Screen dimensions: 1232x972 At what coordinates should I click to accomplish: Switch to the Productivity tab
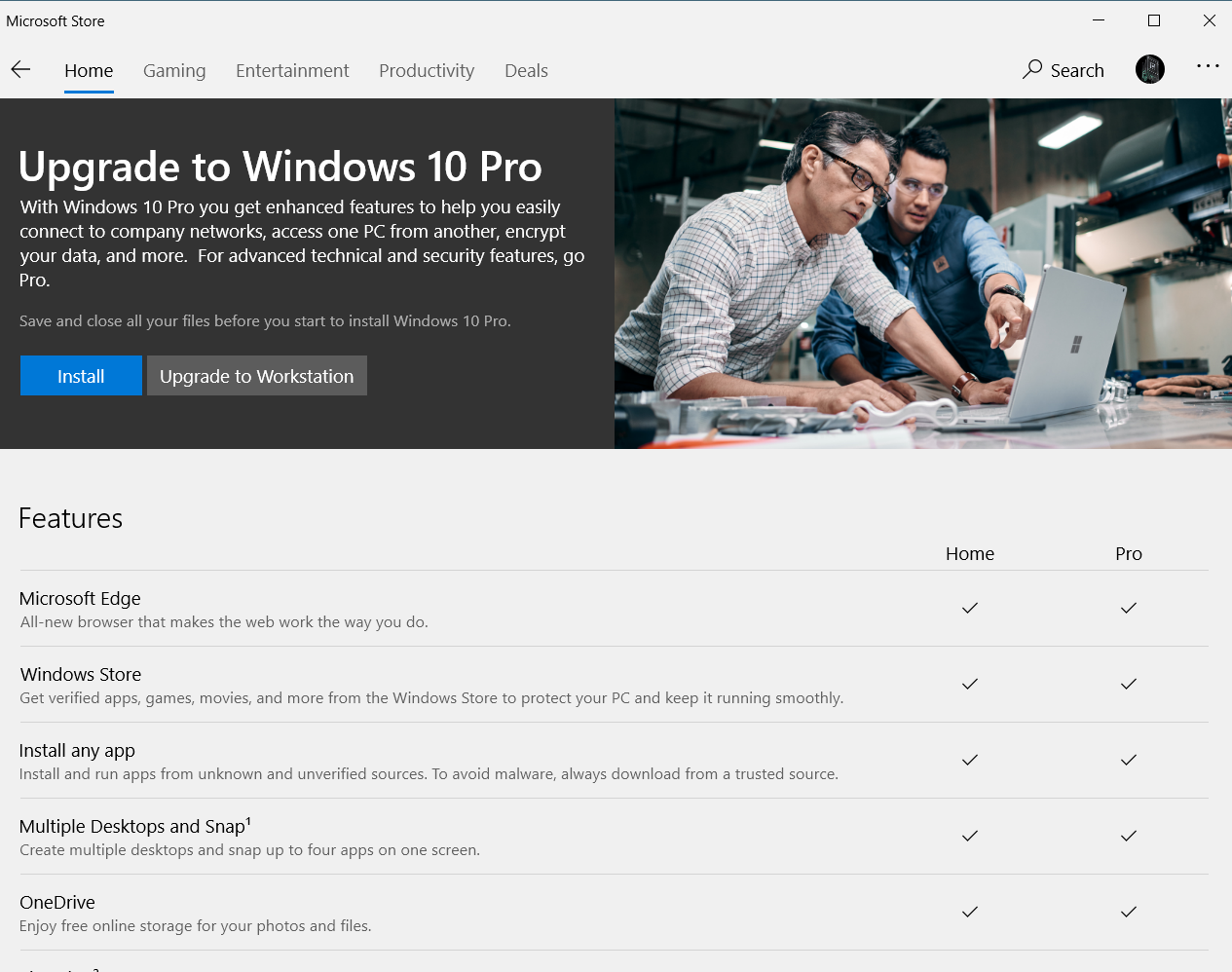[x=427, y=70]
